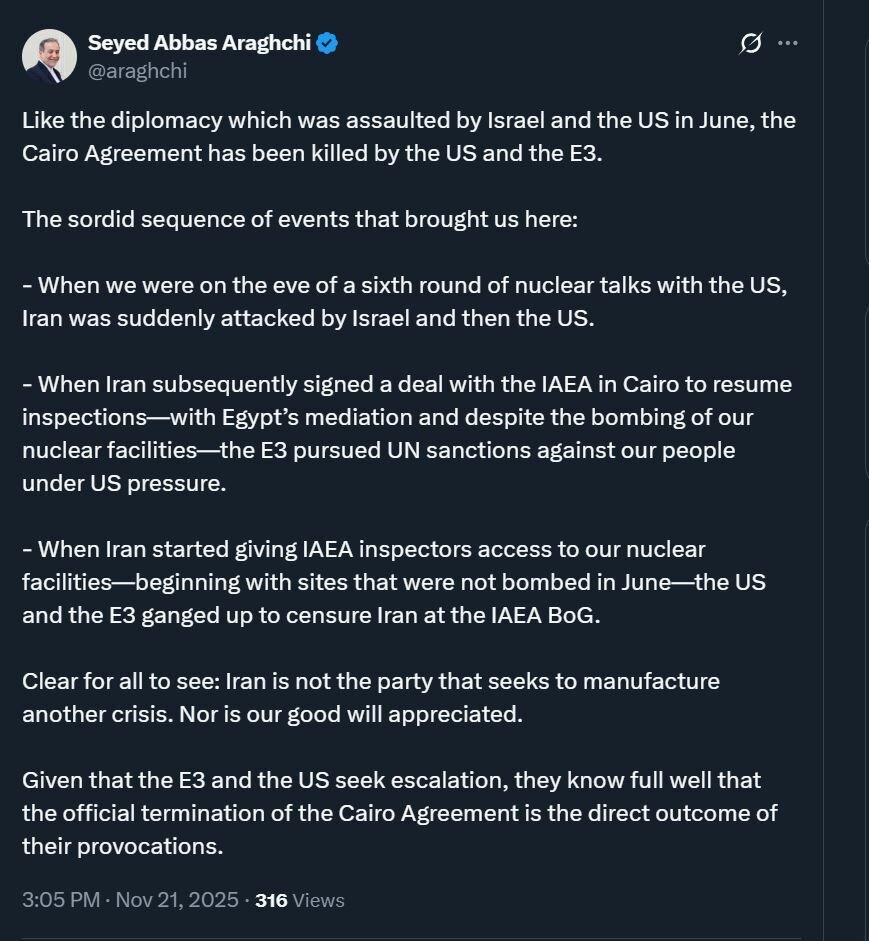Click the blue verified checkmark badge
Screen dimensions: 869x941
click(327, 43)
